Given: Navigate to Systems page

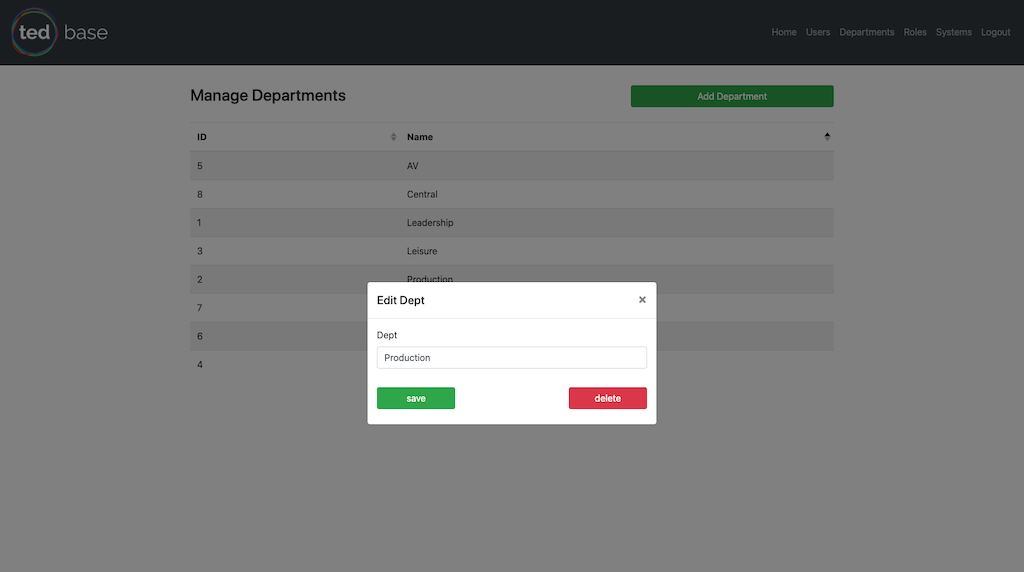Looking at the screenshot, I should 953,32.
